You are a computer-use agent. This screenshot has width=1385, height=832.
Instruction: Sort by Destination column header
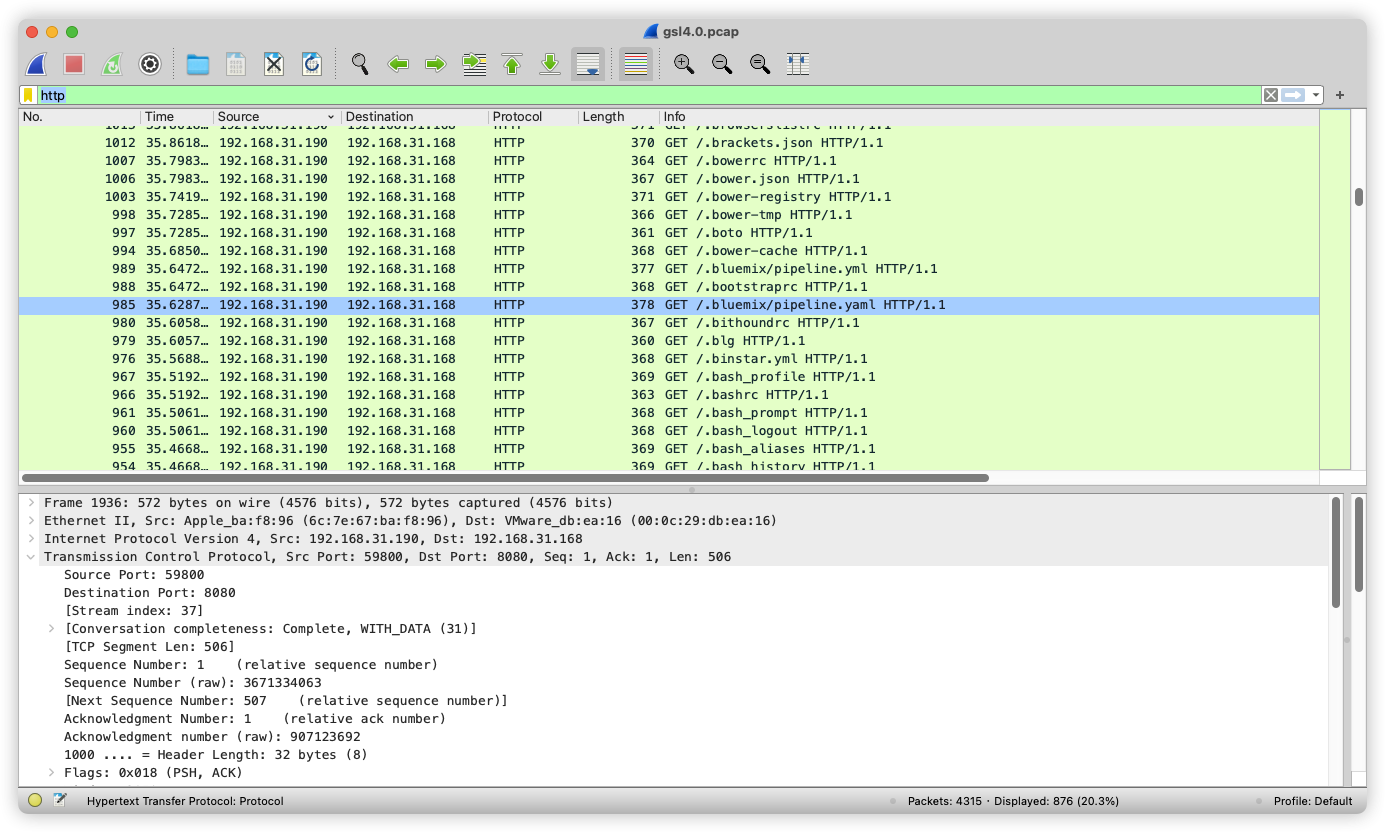(x=415, y=117)
